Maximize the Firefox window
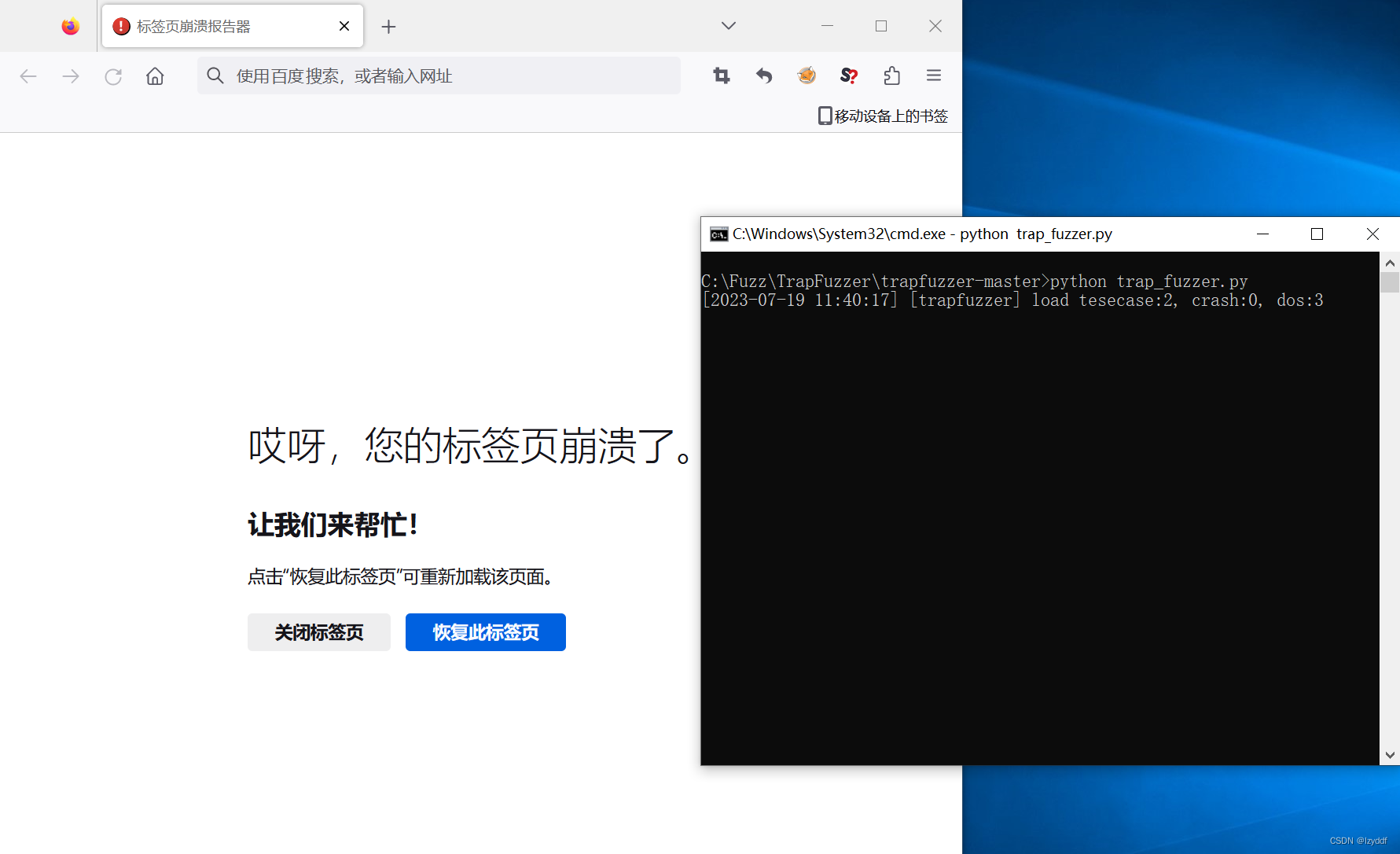 881,26
